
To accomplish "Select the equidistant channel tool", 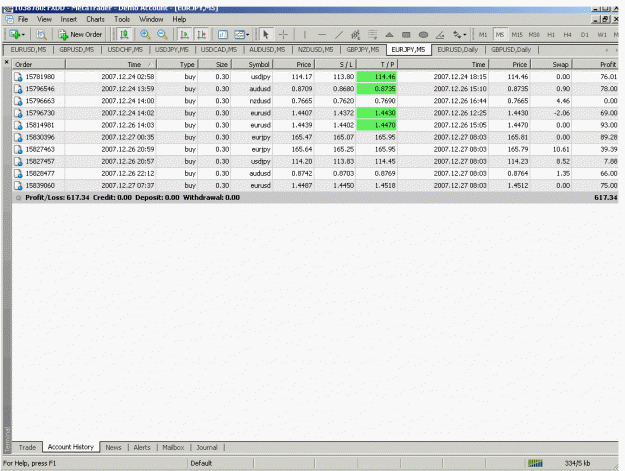I will 356,35.
